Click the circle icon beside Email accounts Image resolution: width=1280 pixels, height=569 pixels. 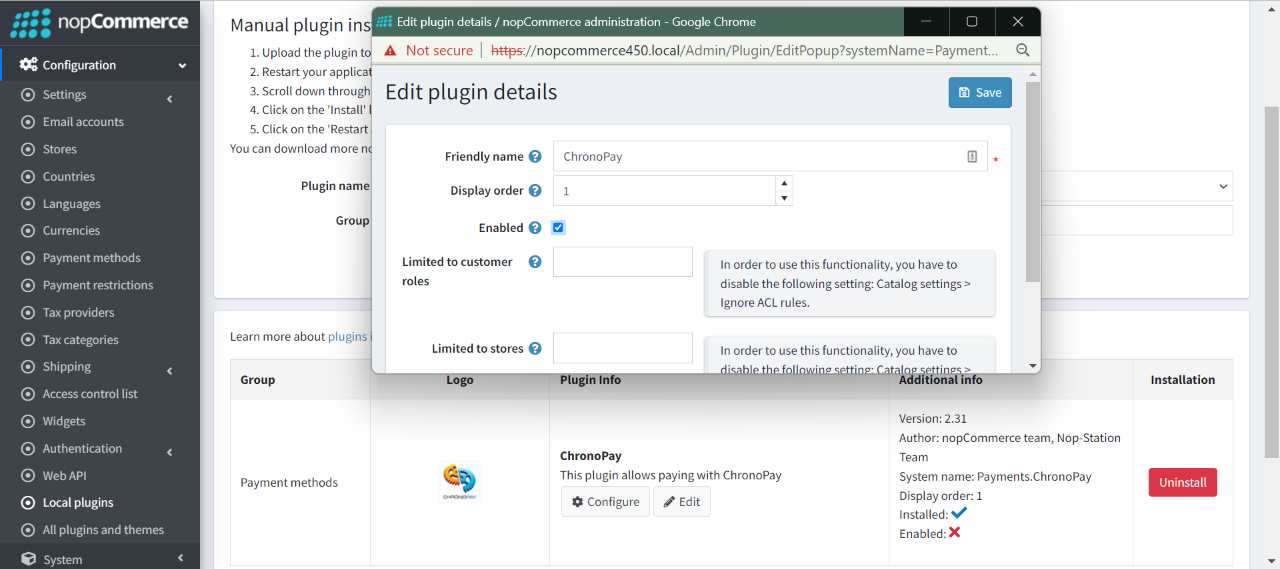pos(28,122)
